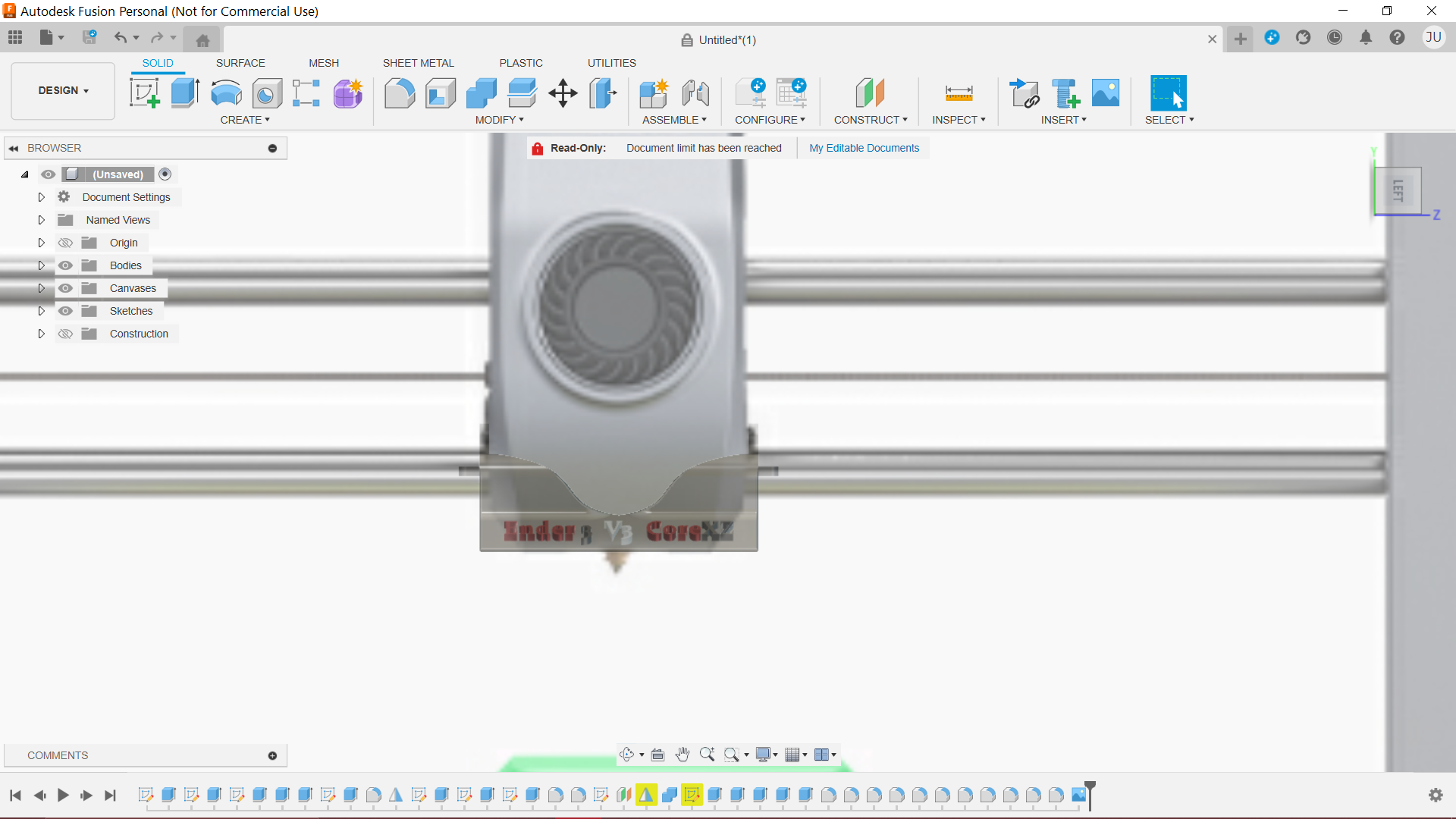Save the document with Save icon
This screenshot has width=1456, height=819.
tap(89, 37)
